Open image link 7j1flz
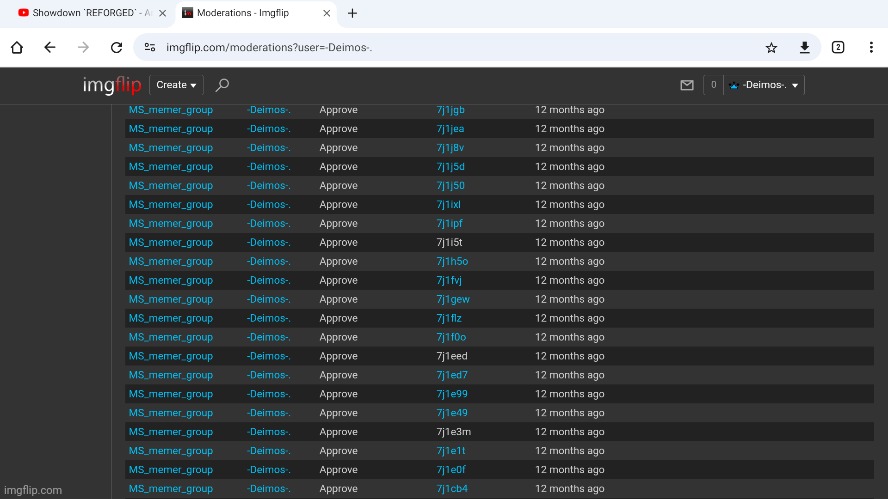The image size is (888, 499). point(449,318)
